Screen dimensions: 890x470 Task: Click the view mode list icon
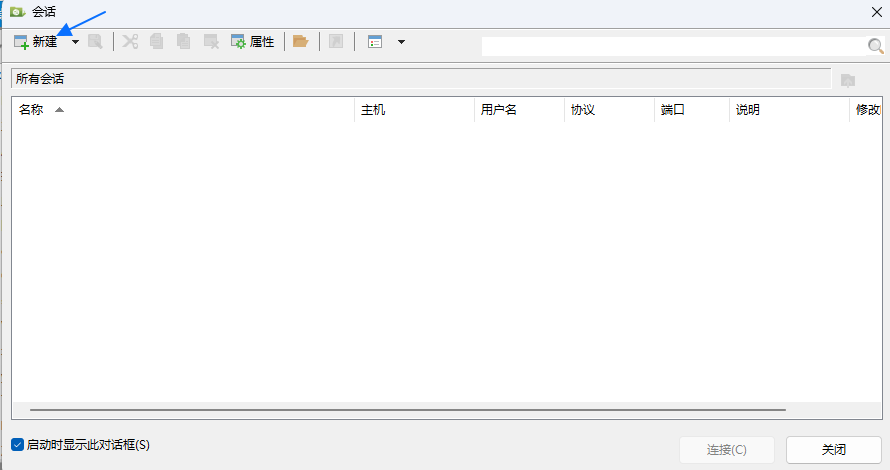pos(375,42)
